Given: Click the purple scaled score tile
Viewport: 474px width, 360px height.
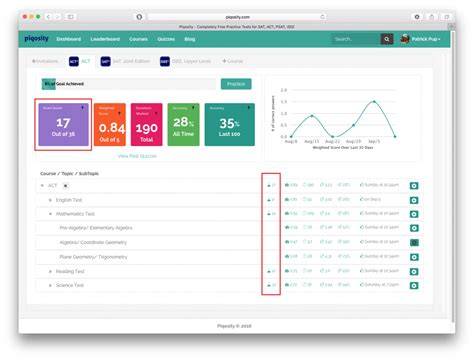Looking at the screenshot, I should click(x=63, y=124).
